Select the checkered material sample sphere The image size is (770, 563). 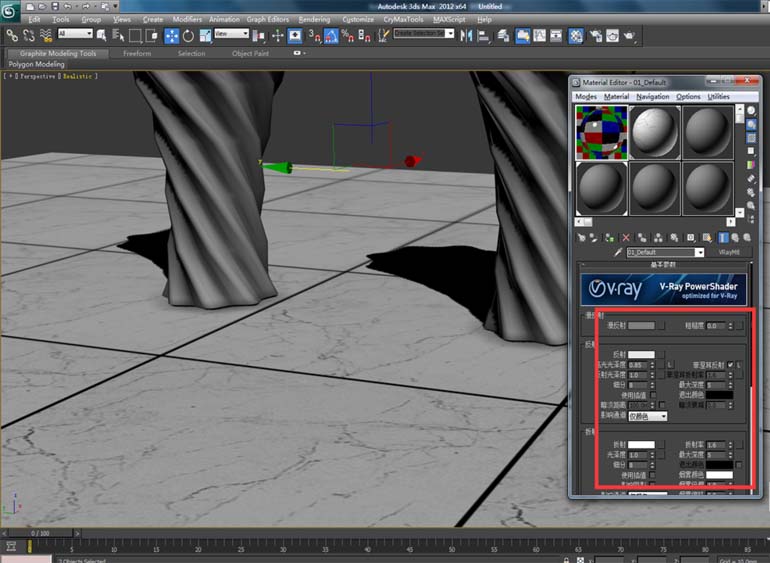click(602, 132)
